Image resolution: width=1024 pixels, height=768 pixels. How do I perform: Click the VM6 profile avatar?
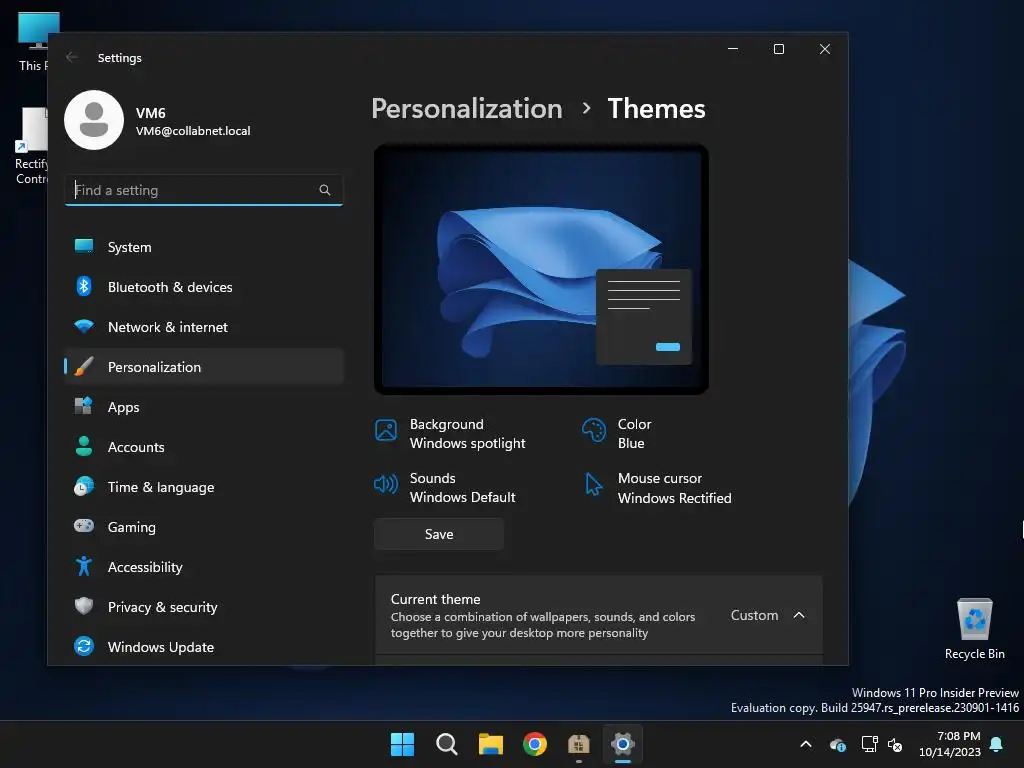point(94,120)
